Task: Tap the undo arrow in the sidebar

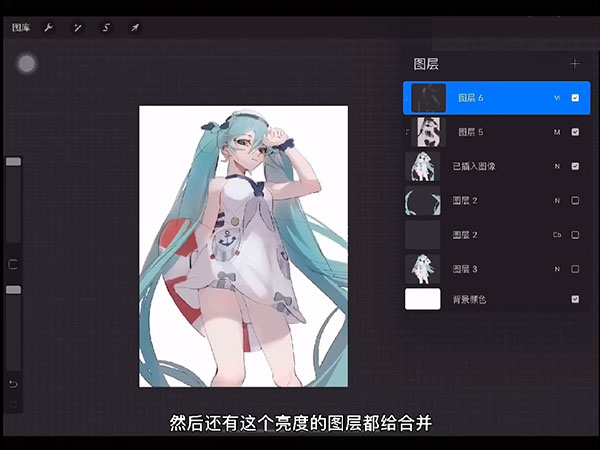Action: (x=13, y=384)
